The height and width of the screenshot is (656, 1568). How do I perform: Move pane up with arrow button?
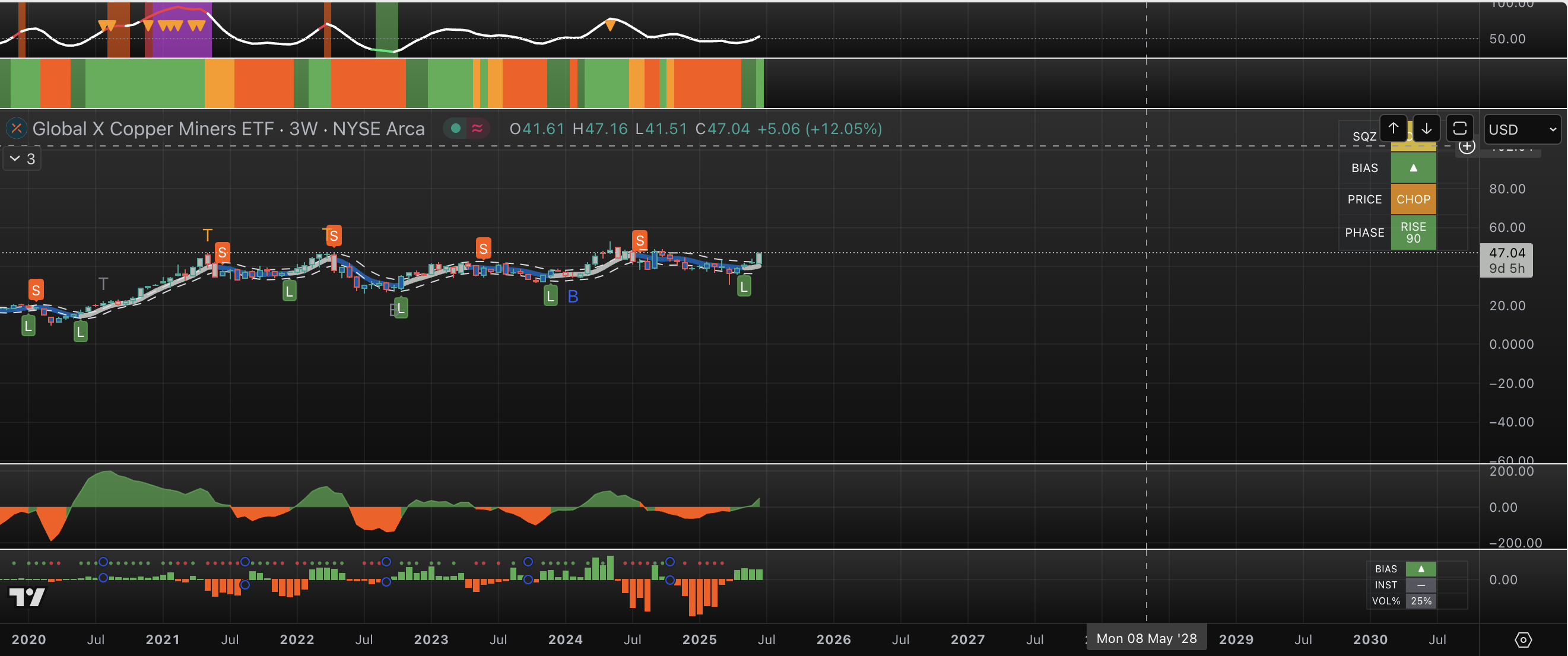1393,128
